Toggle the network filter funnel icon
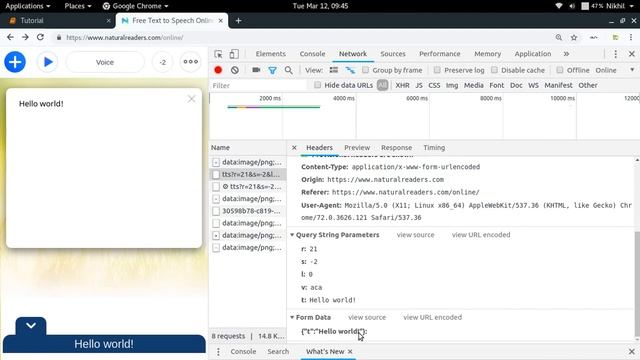The width and height of the screenshot is (640, 360). (272, 70)
